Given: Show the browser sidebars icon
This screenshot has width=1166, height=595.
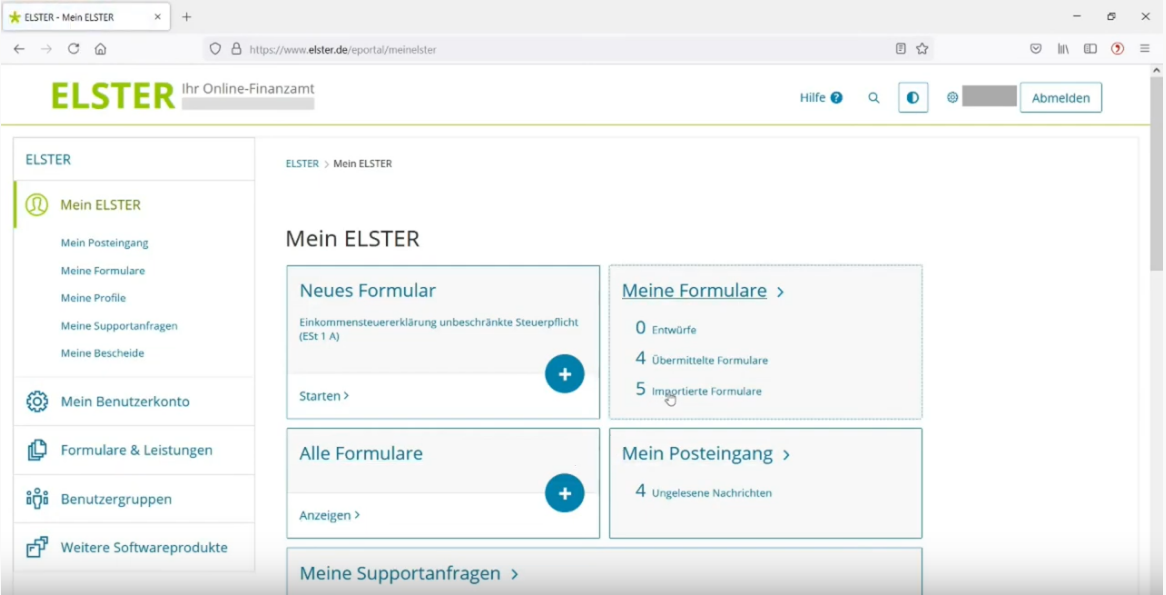Looking at the screenshot, I should coord(1090,49).
